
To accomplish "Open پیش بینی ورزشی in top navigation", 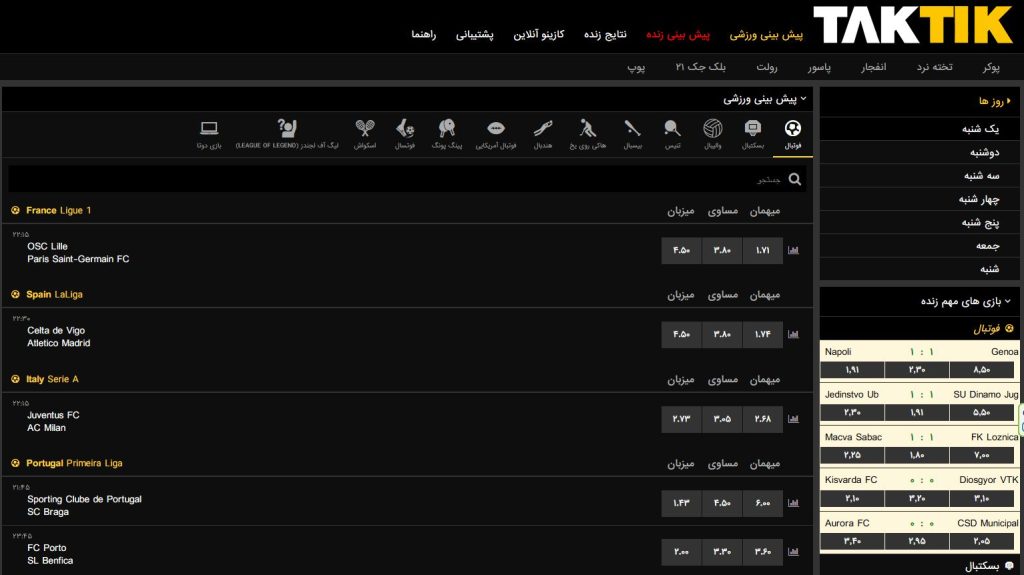I will (766, 35).
